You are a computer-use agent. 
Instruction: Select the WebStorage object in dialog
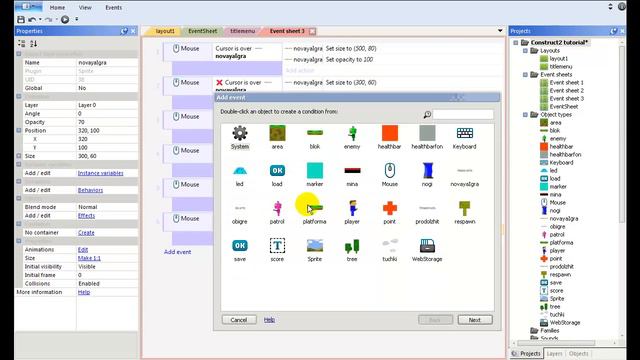(x=427, y=250)
